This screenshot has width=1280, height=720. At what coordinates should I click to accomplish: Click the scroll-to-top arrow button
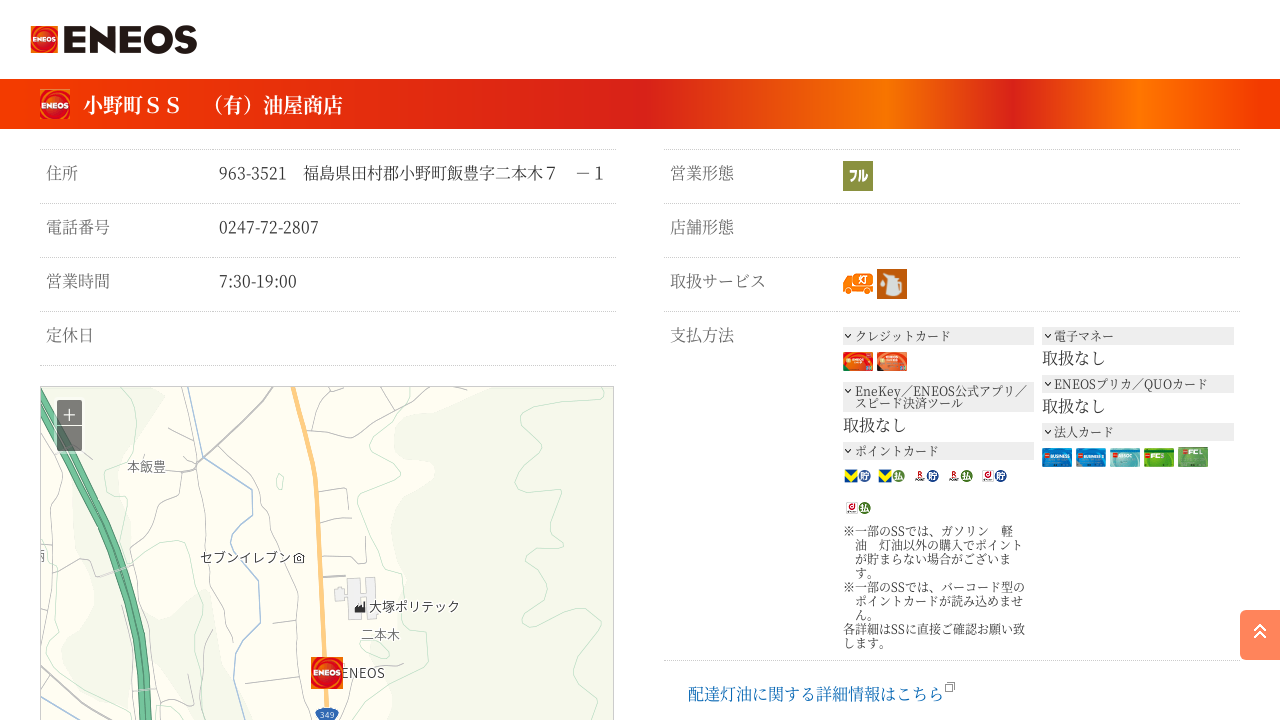(1260, 634)
